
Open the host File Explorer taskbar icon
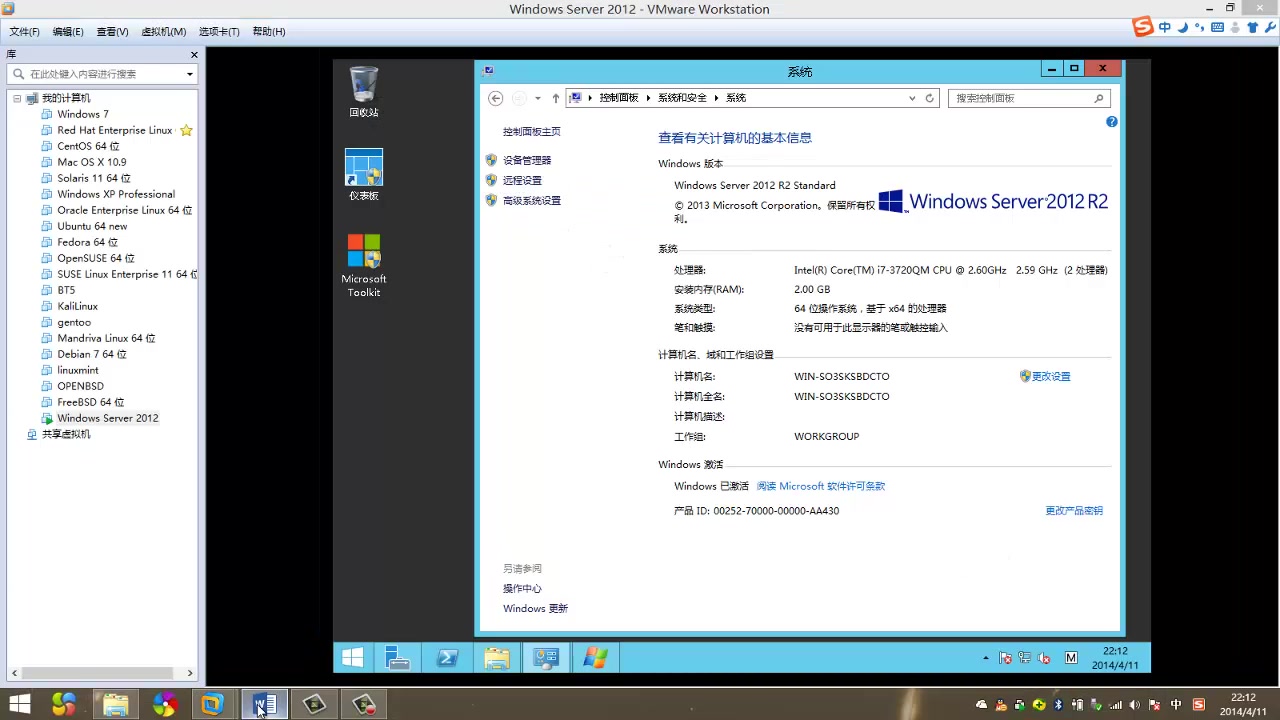[115, 704]
